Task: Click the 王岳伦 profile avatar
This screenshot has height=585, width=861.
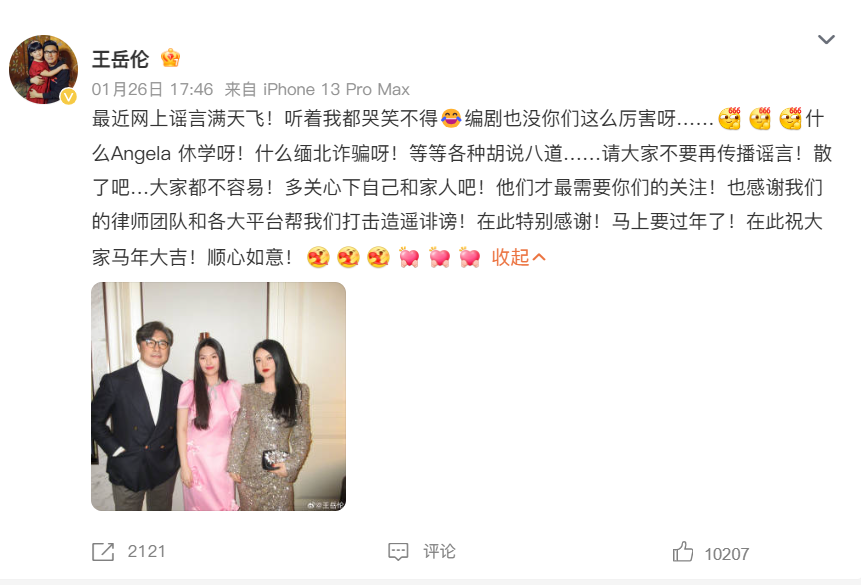Action: 43,70
